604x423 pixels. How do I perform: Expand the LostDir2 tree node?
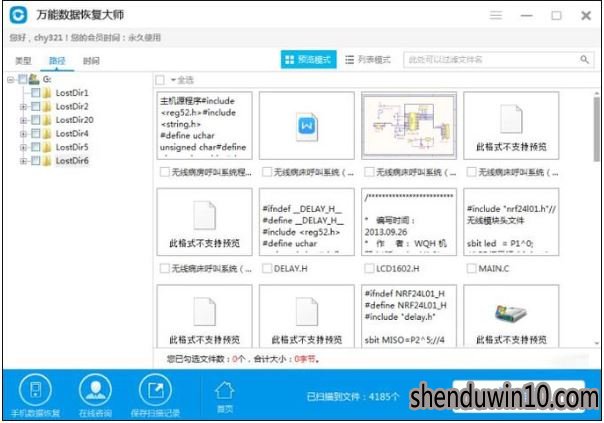23,107
